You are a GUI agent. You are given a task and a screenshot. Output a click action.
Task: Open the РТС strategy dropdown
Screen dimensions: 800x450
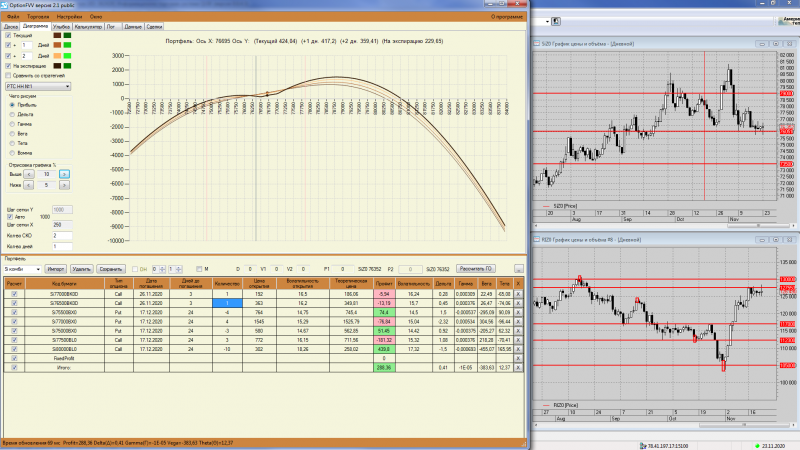pos(38,86)
